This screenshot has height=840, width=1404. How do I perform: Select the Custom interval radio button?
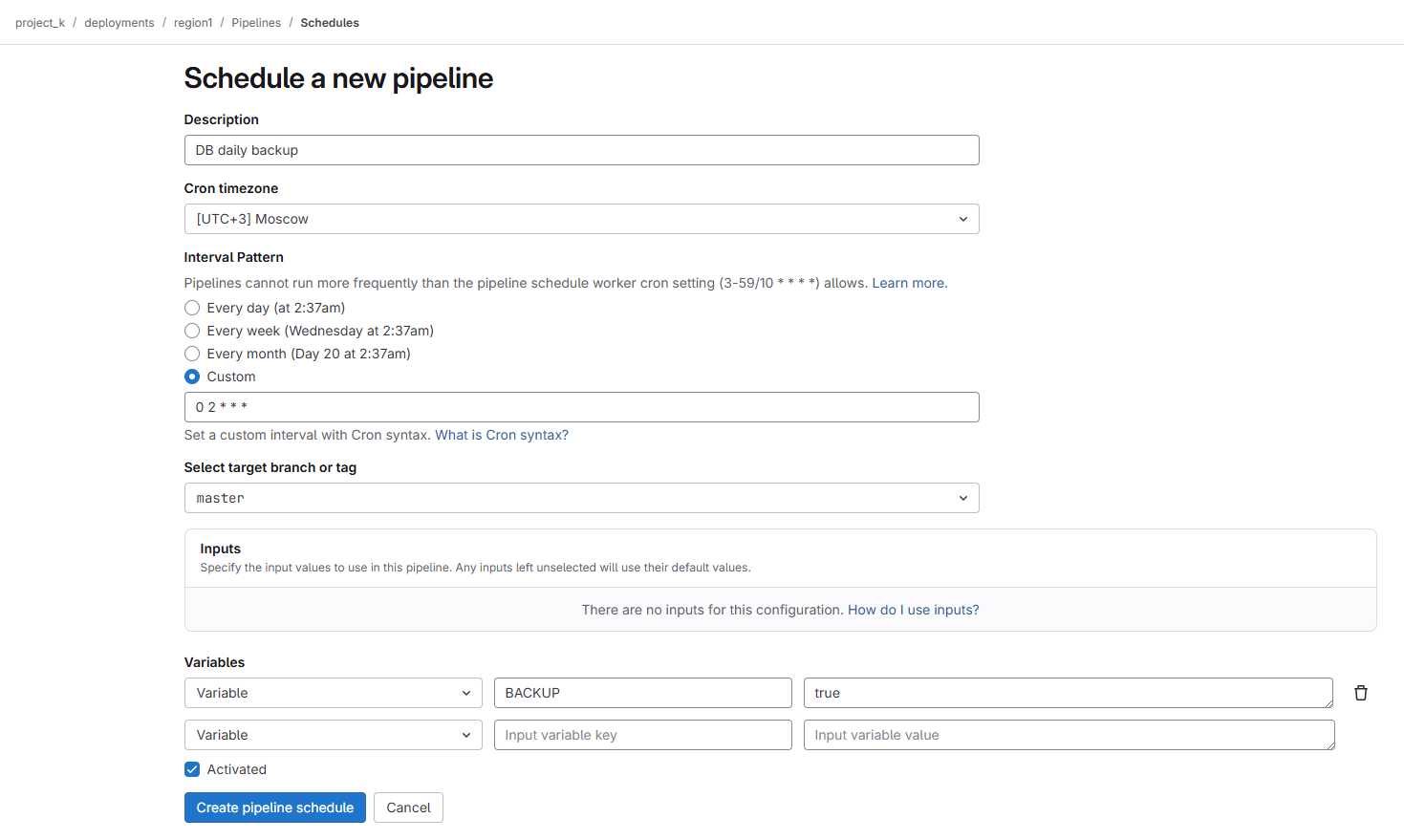(192, 377)
